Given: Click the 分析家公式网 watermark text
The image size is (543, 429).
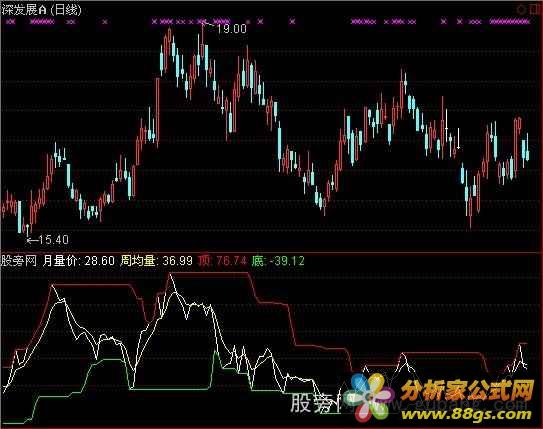Looking at the screenshot, I should click(468, 391).
